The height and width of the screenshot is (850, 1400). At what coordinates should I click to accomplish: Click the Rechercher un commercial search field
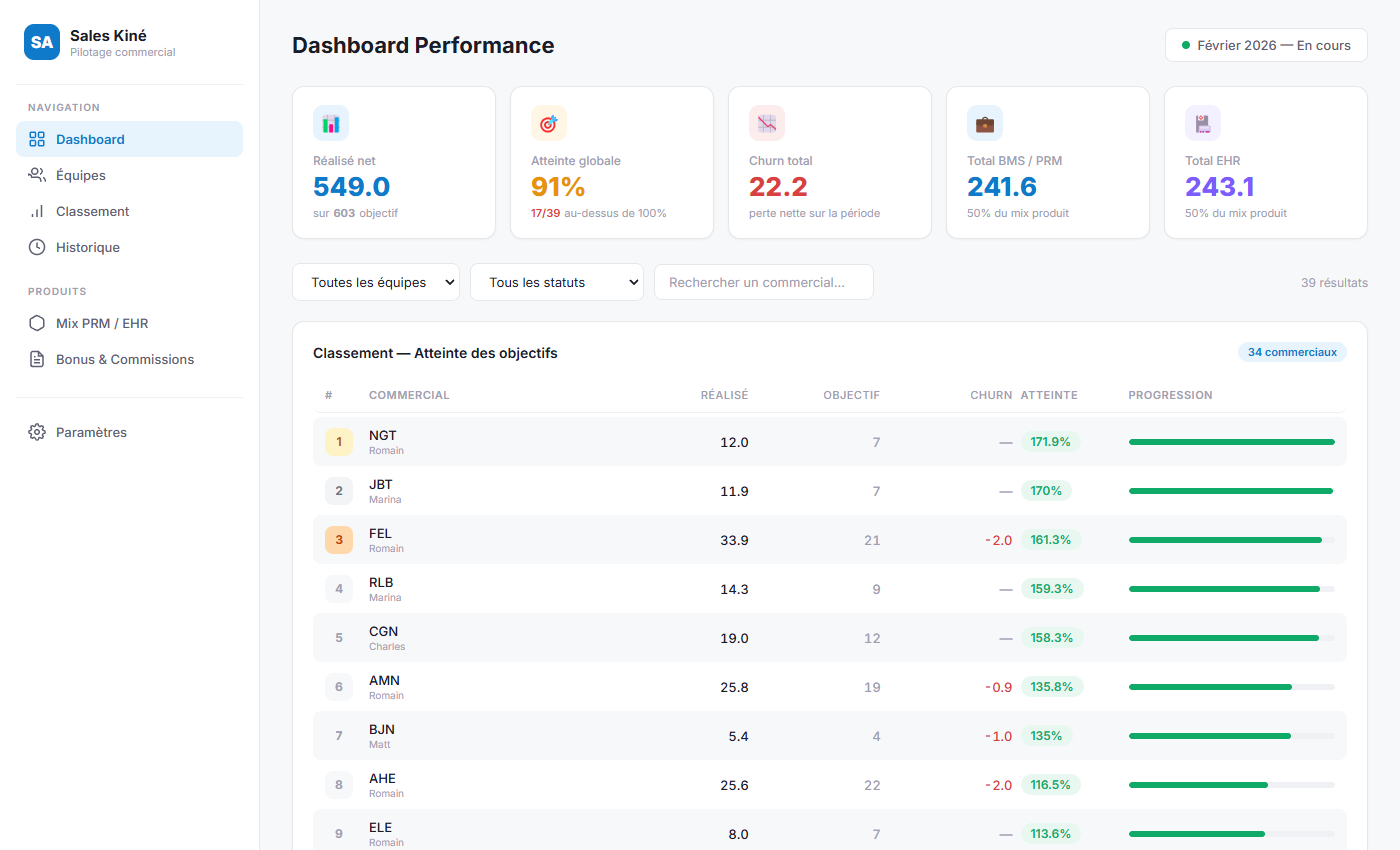click(763, 282)
